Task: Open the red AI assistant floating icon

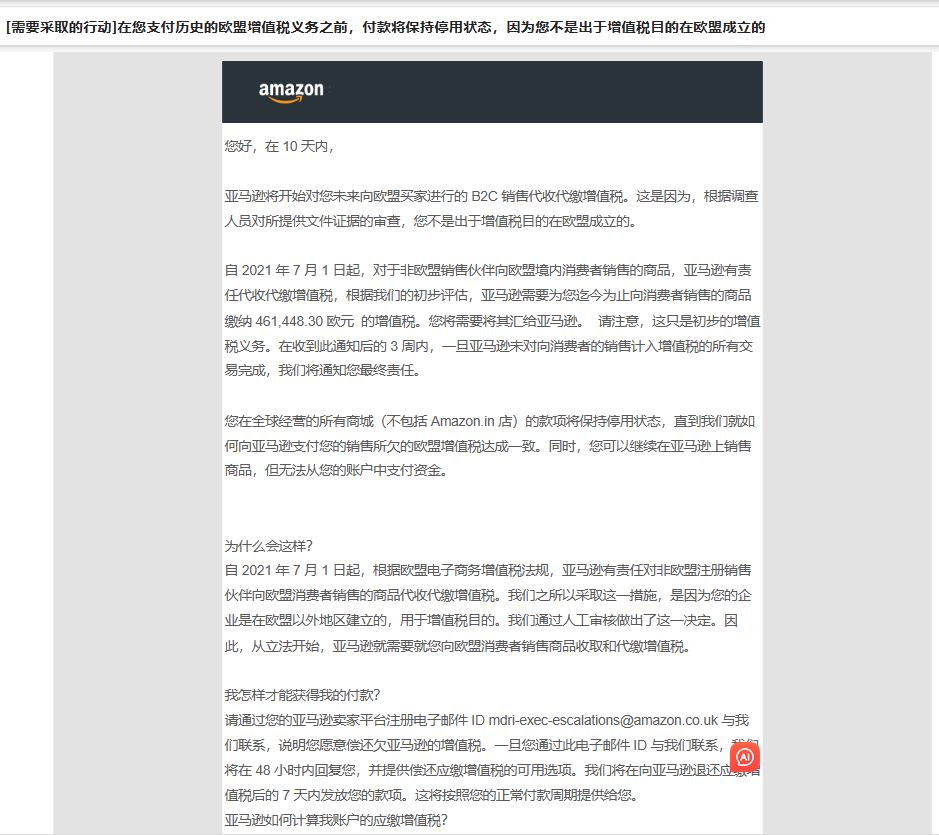Action: (x=745, y=758)
